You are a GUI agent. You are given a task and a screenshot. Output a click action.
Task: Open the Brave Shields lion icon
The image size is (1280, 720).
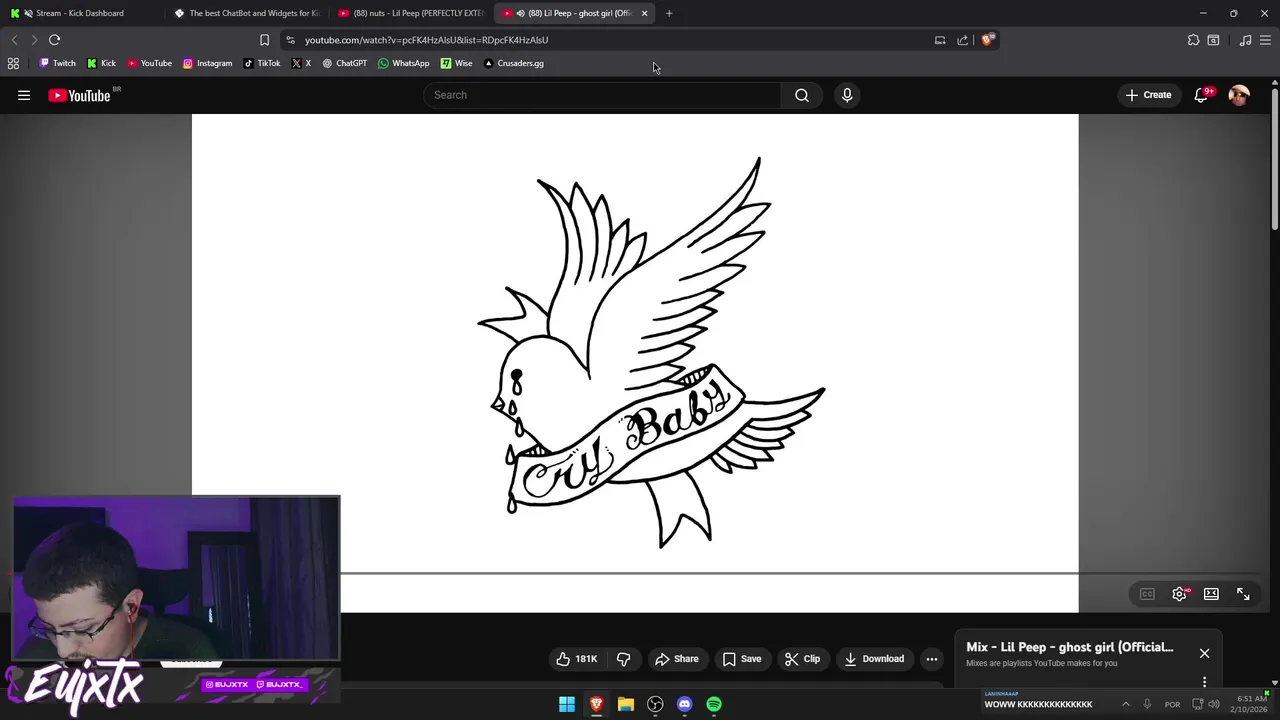(987, 40)
